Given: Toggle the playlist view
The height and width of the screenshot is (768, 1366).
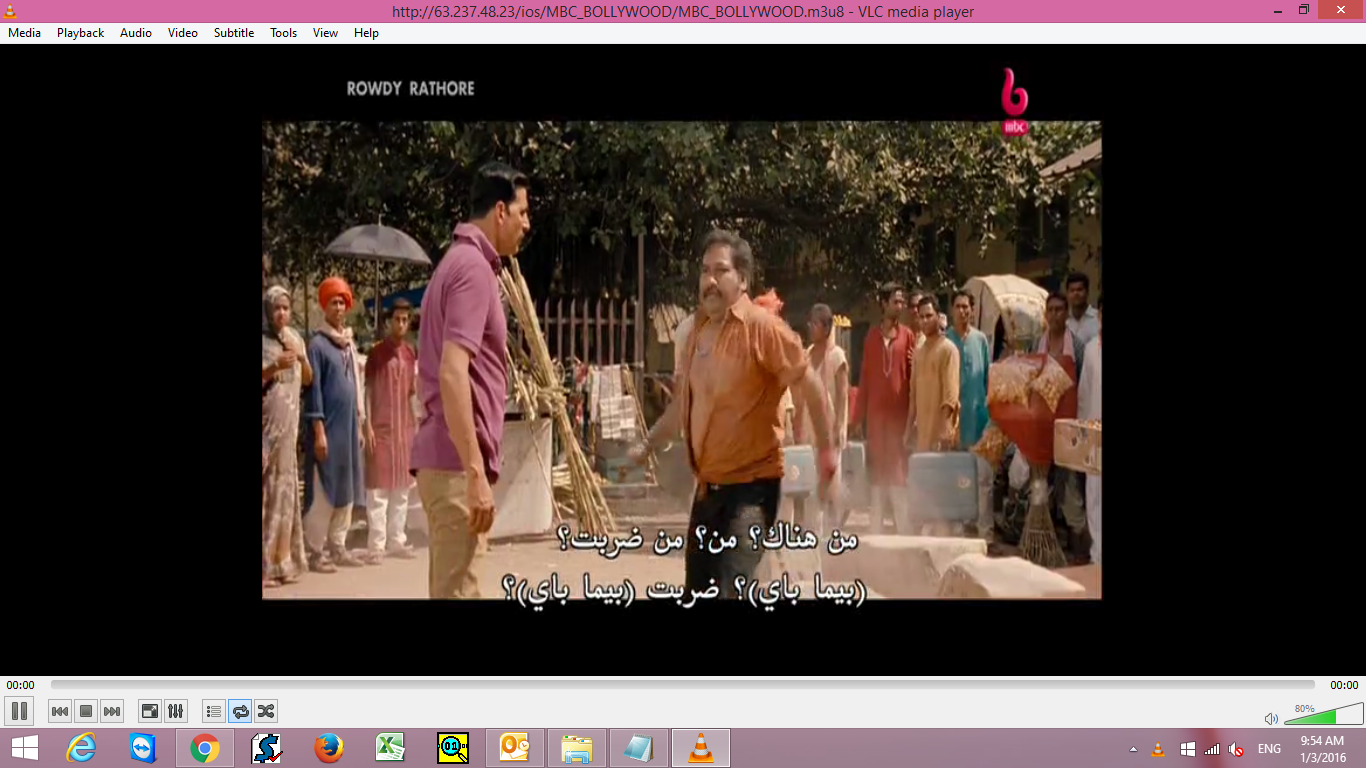Looking at the screenshot, I should click(x=214, y=711).
